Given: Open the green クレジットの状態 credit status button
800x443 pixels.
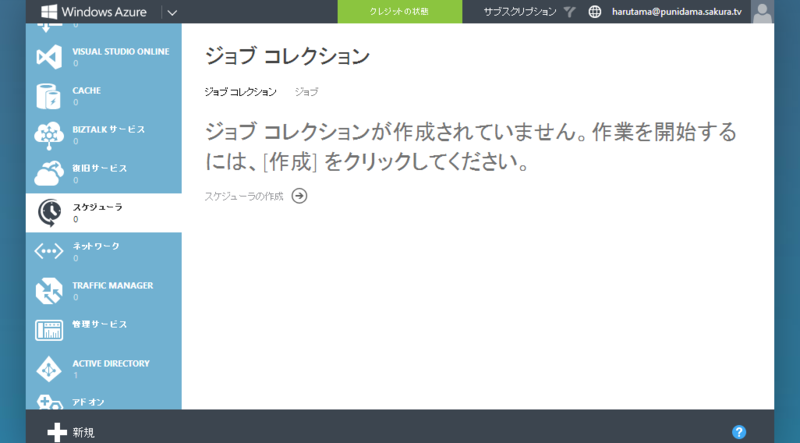Looking at the screenshot, I should coord(399,12).
